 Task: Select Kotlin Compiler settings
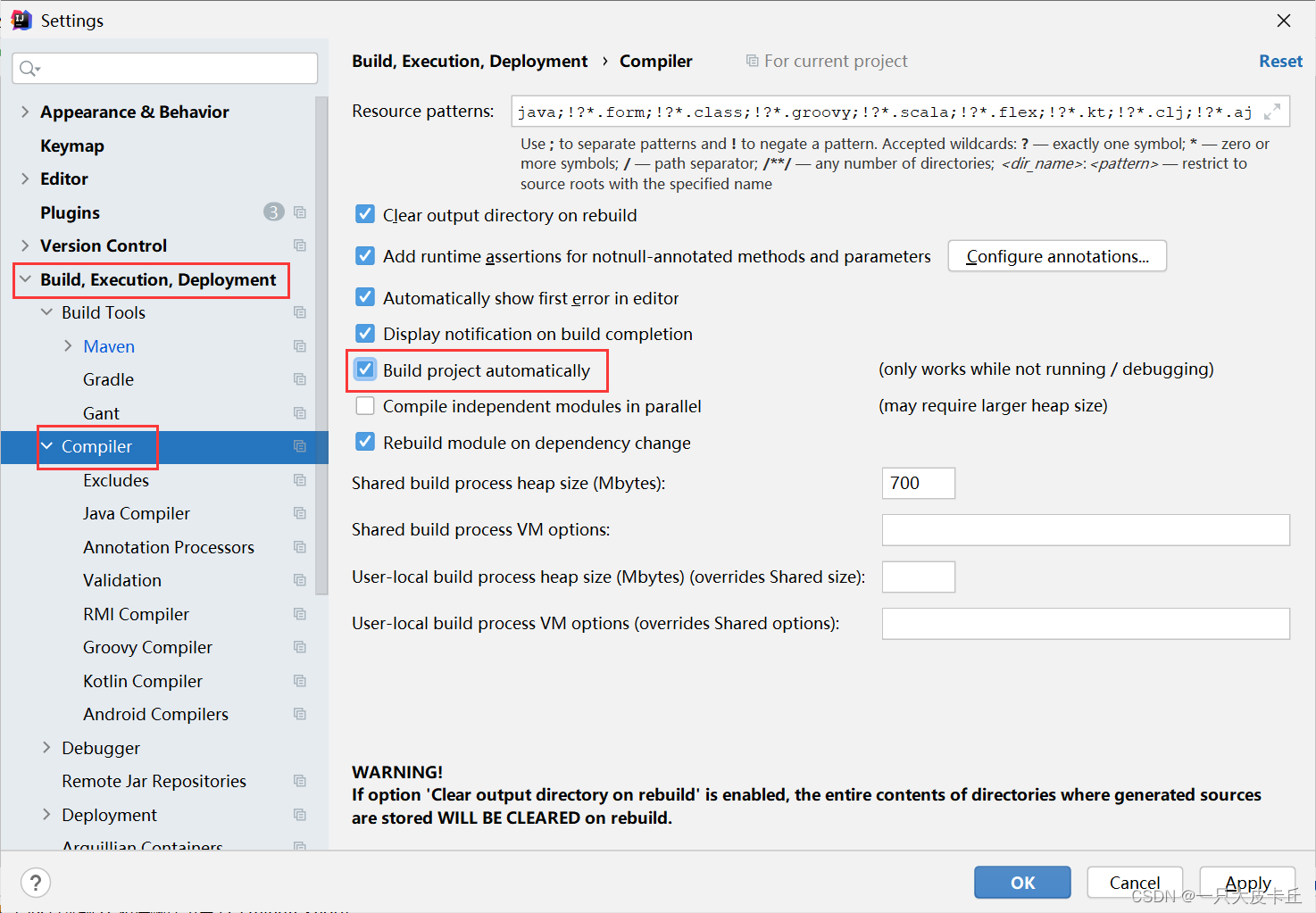[143, 681]
